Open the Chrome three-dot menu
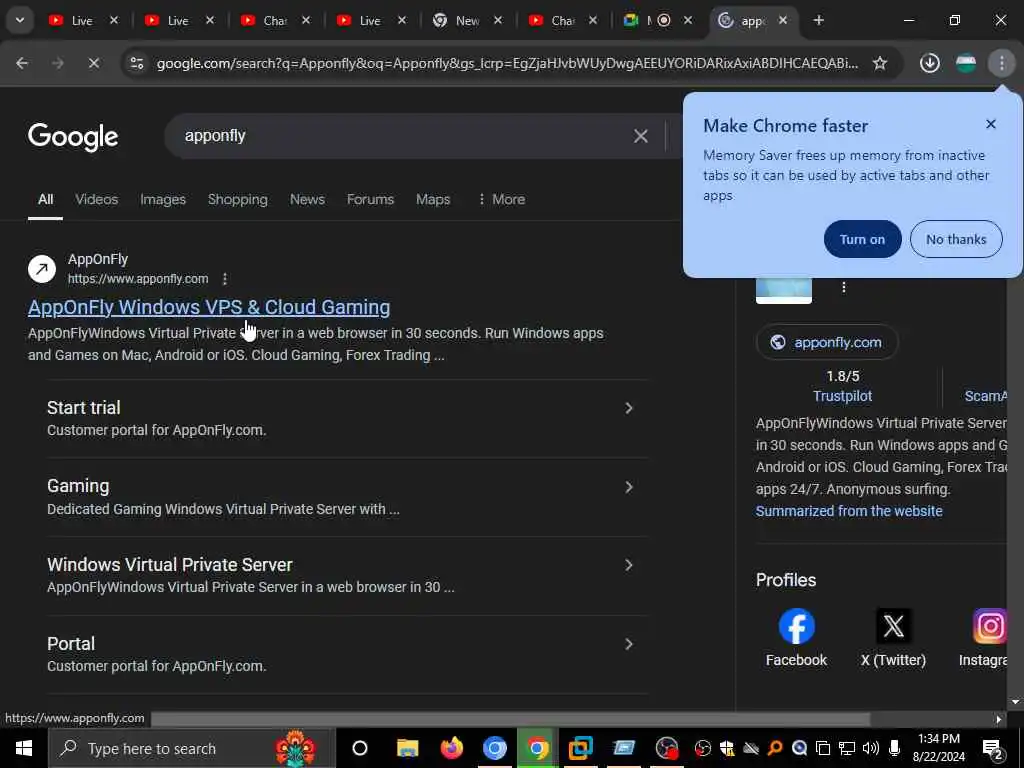 [1001, 63]
